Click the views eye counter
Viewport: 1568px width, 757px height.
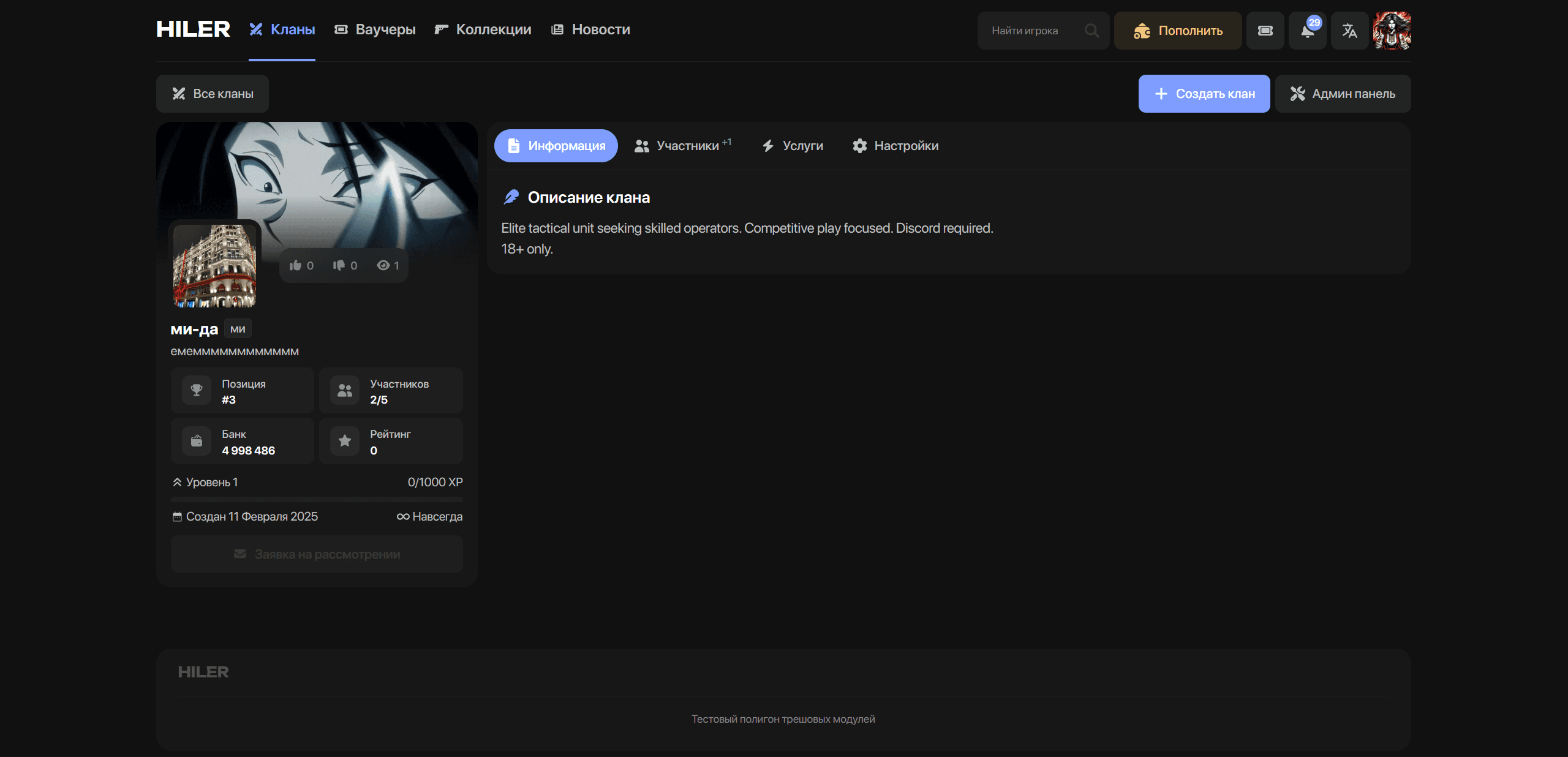388,265
